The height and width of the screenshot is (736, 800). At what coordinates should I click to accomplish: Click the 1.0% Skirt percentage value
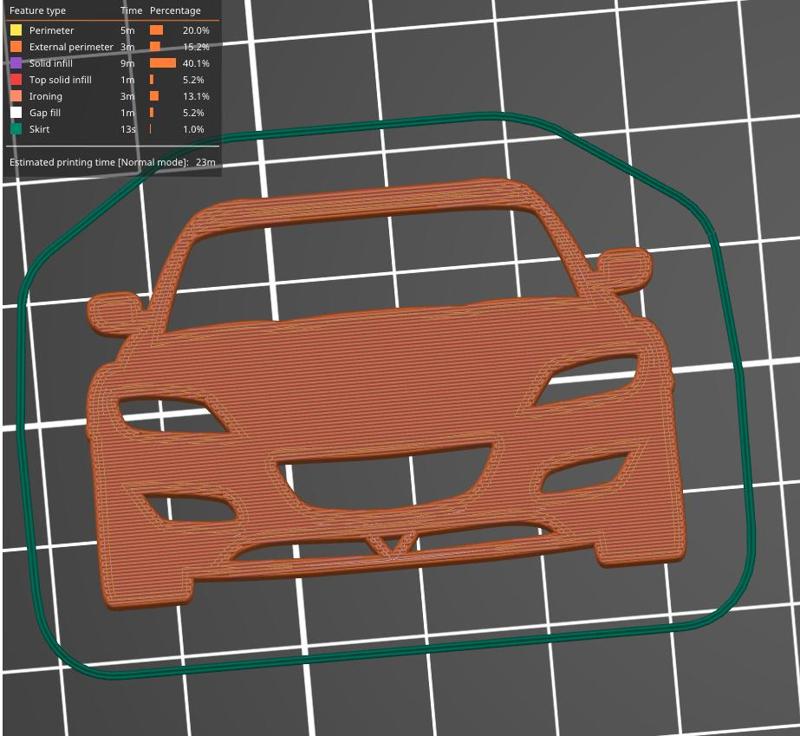pyautogui.click(x=193, y=129)
